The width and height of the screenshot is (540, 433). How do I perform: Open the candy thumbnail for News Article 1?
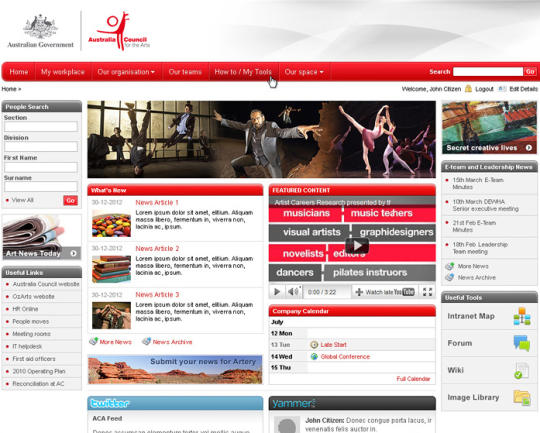[111, 223]
